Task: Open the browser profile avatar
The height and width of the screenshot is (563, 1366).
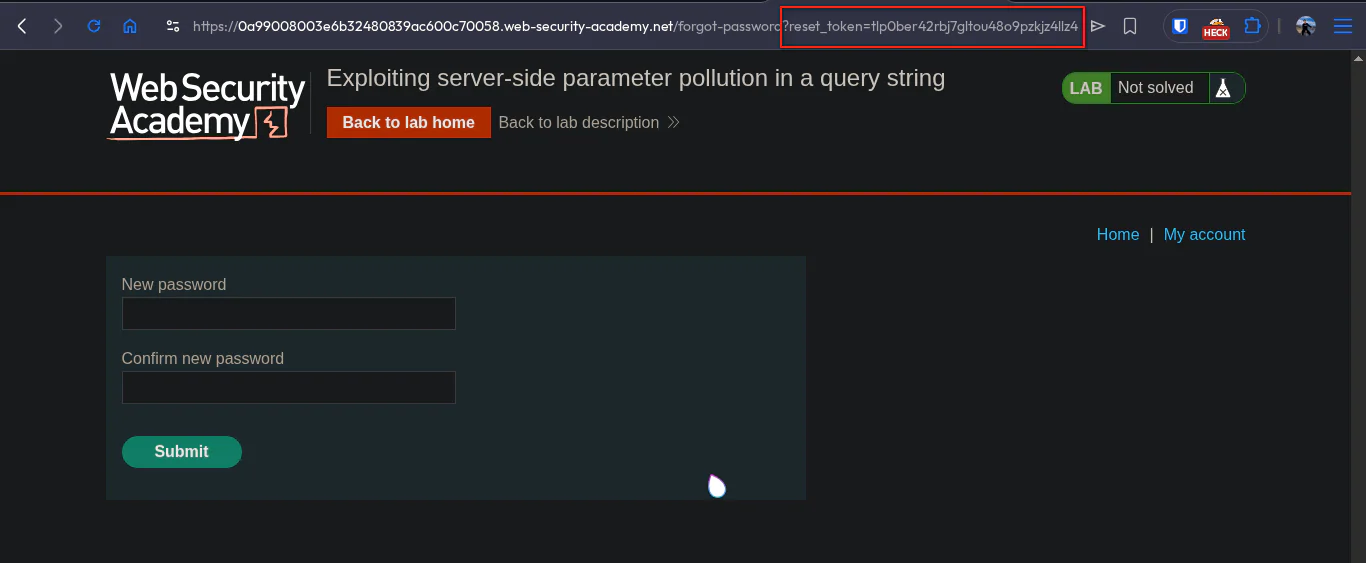Action: click(1306, 26)
